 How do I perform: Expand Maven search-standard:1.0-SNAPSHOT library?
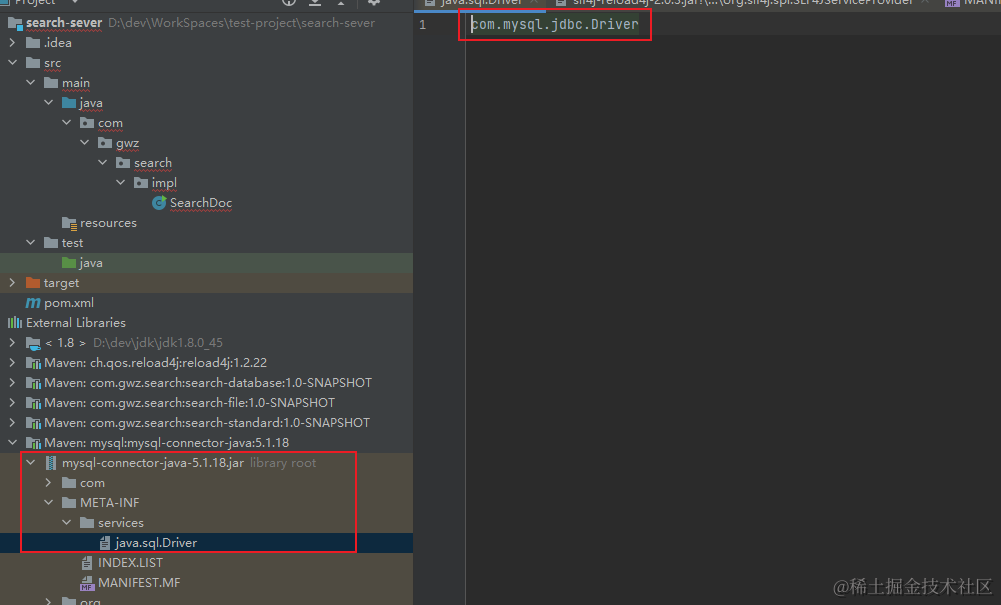(12, 422)
